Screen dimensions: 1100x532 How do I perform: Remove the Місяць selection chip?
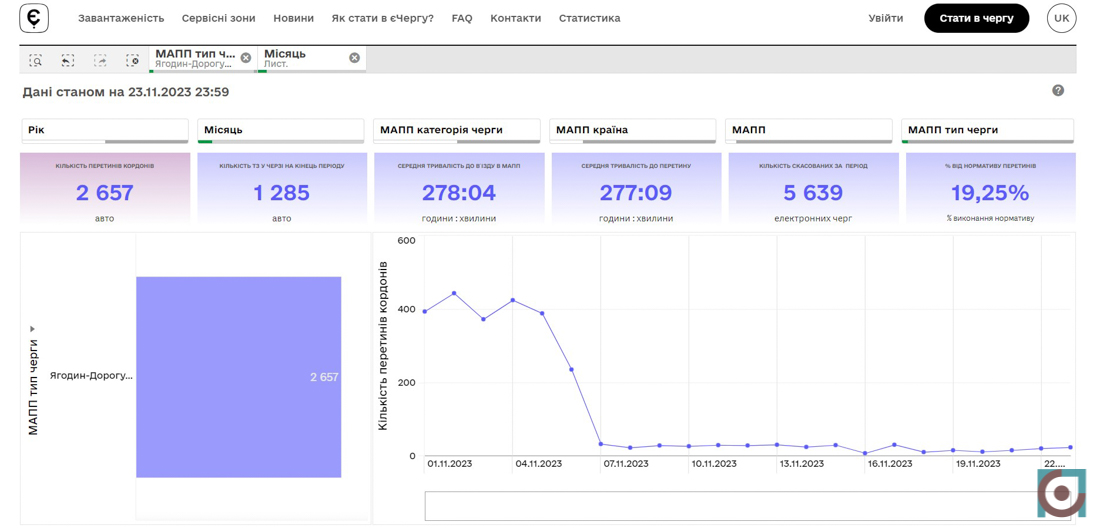coord(354,58)
